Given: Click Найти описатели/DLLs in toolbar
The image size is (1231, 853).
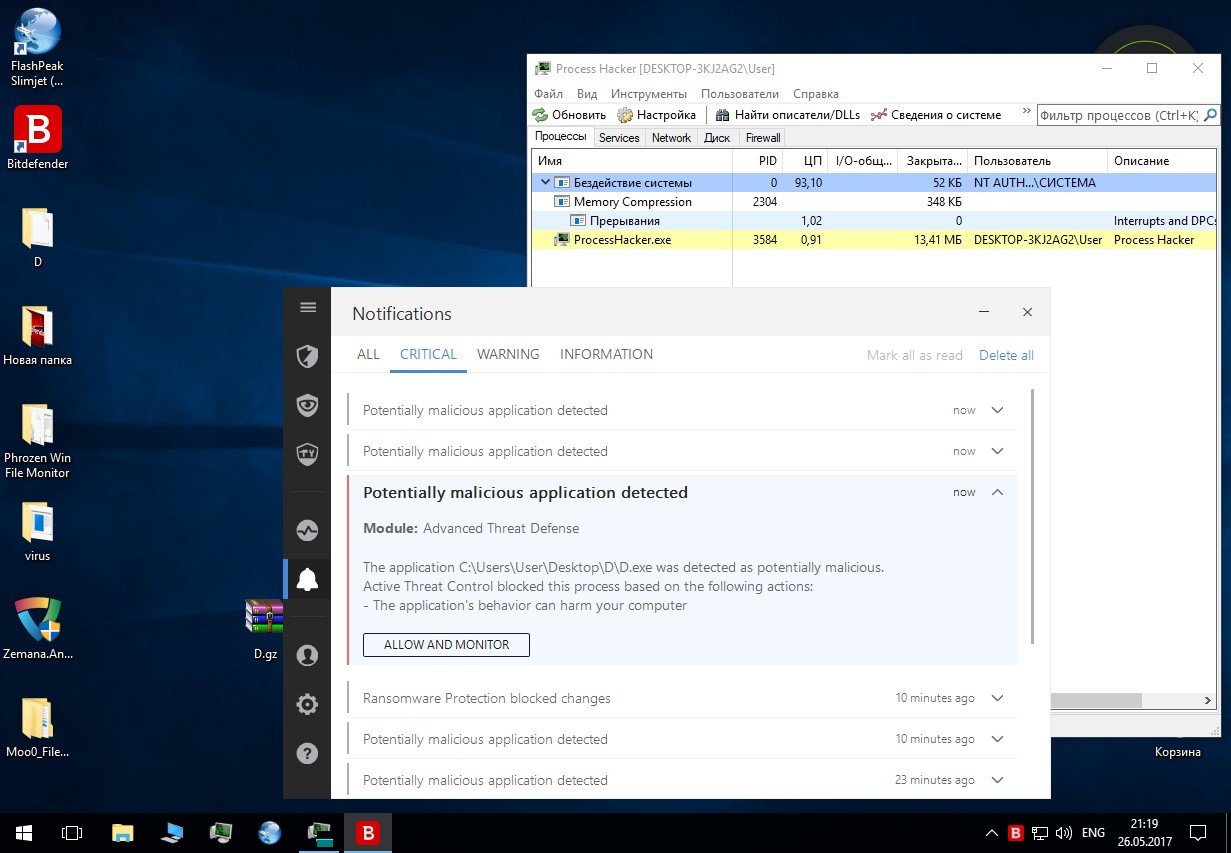Looking at the screenshot, I should 788,115.
